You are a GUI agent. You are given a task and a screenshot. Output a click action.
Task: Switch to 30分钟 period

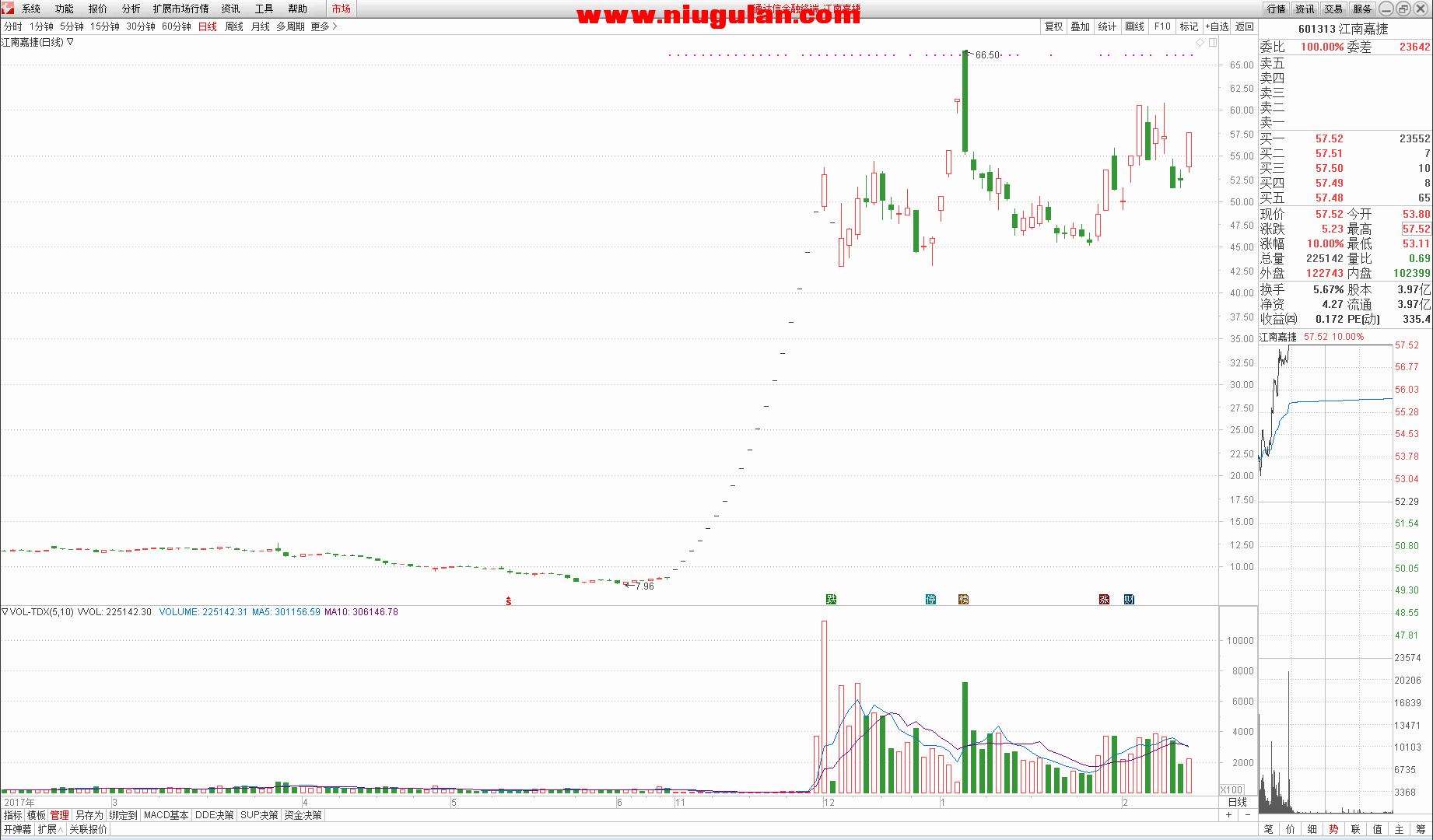pos(141,26)
